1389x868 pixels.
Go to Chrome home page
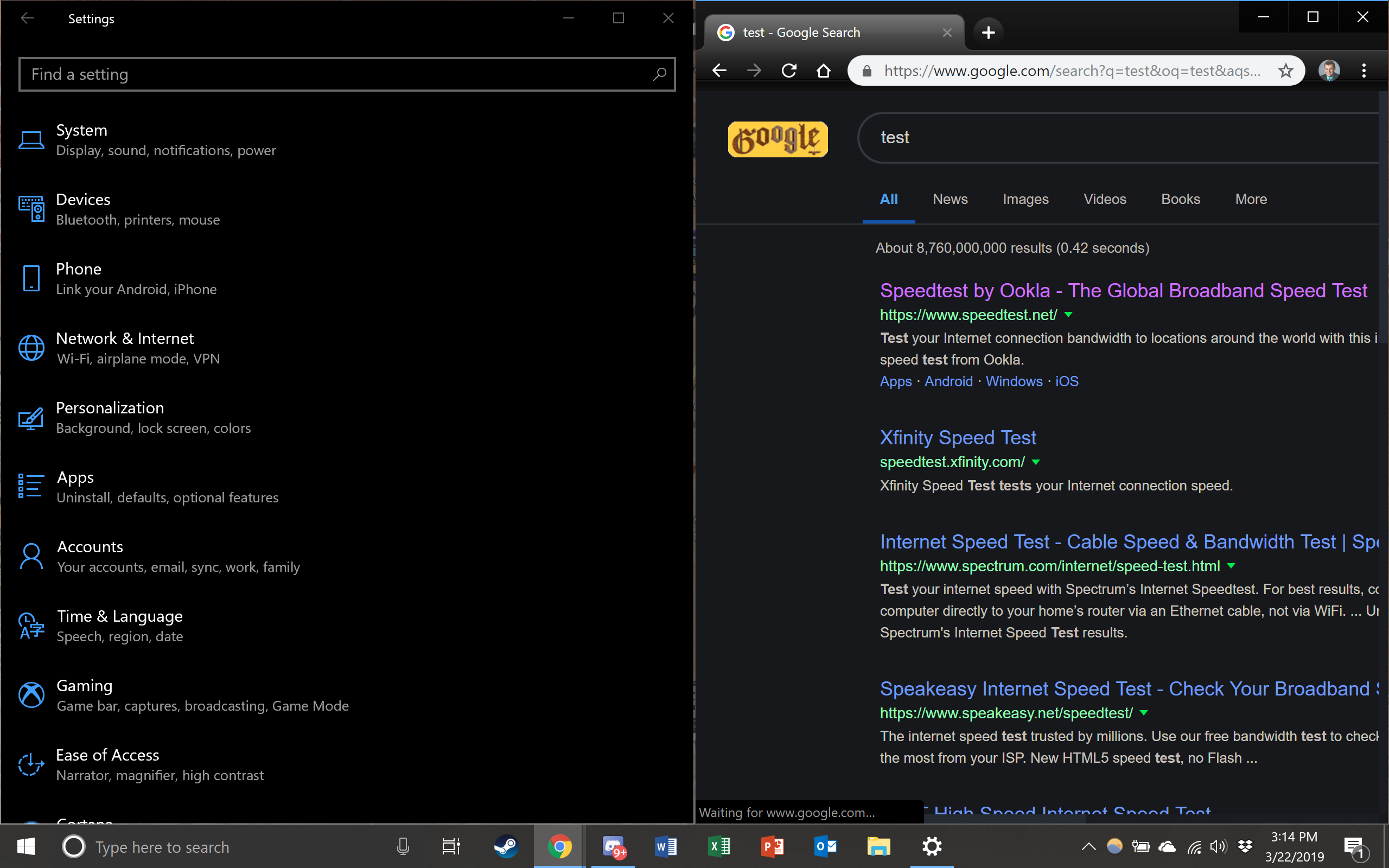click(x=824, y=71)
